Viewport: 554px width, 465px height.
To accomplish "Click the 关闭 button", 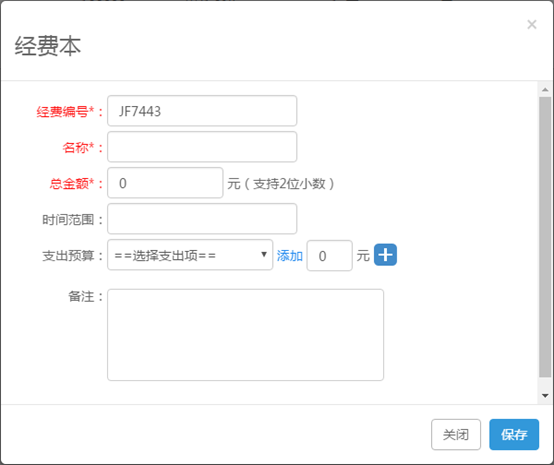I will click(x=456, y=434).
